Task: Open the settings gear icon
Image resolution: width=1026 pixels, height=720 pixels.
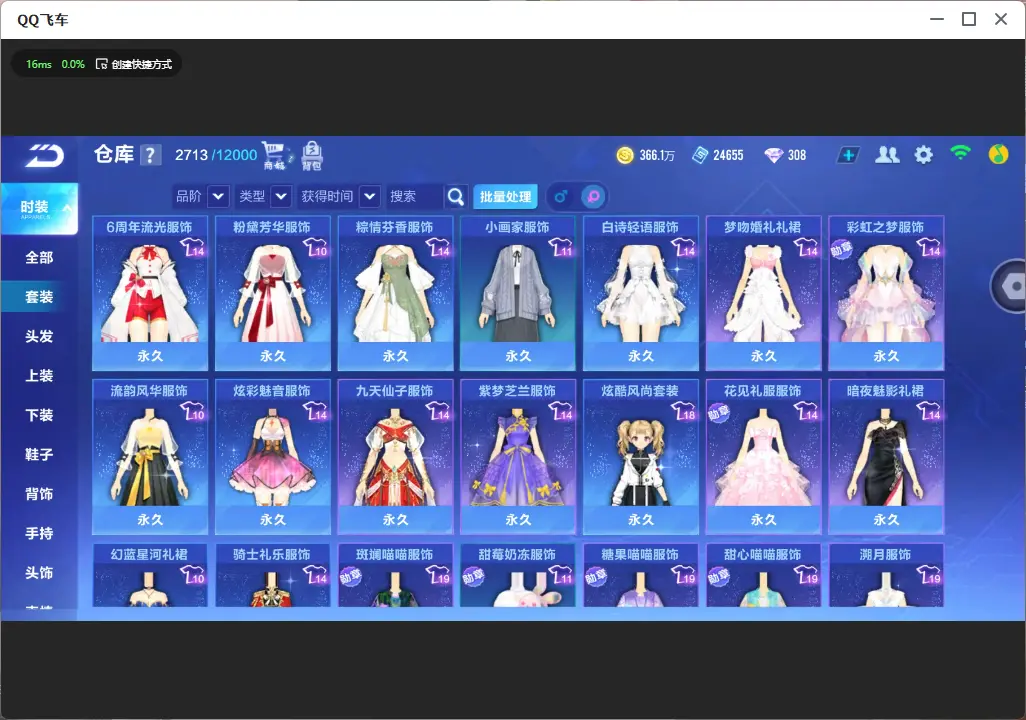Action: [923, 155]
